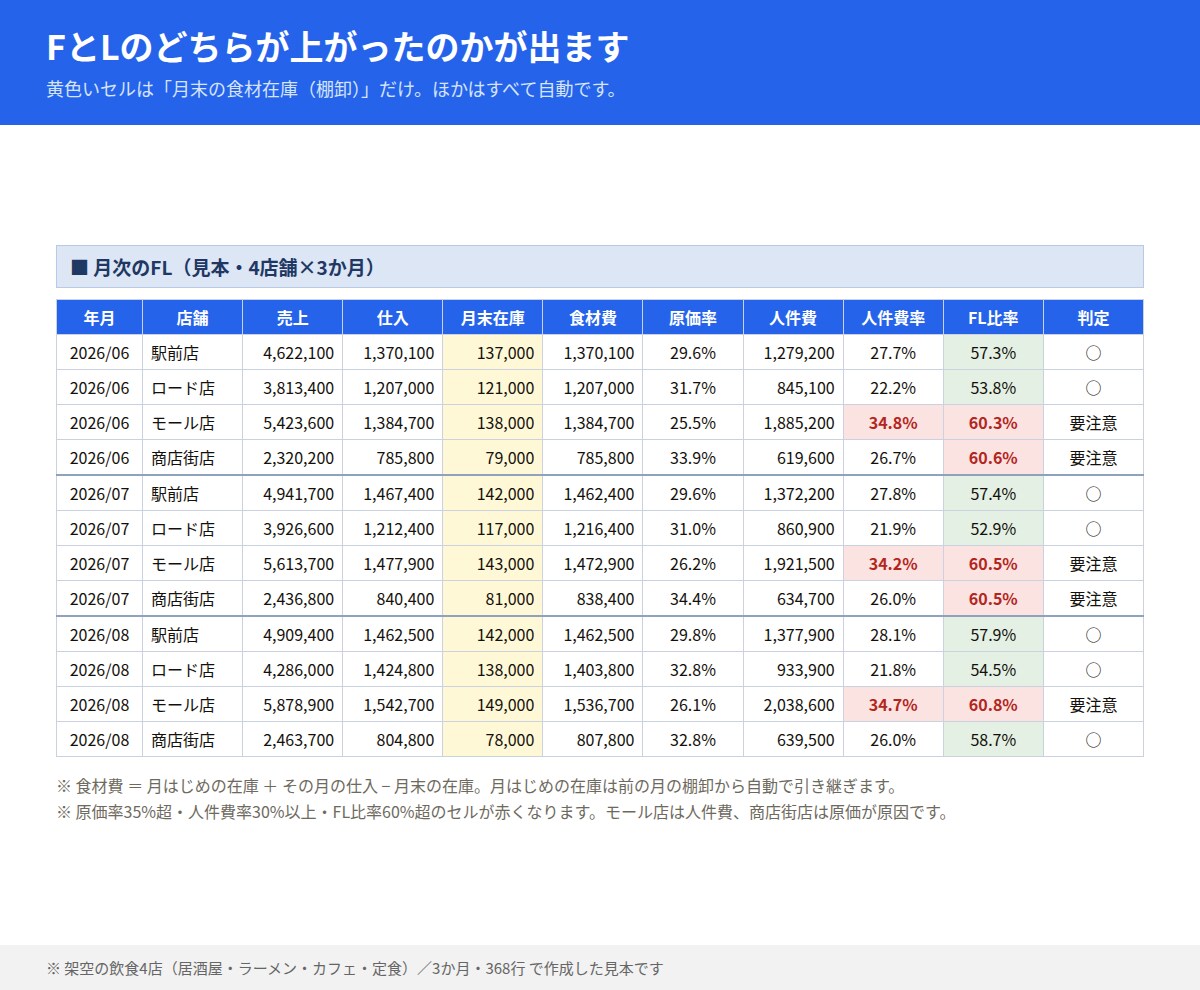The image size is (1200, 990).
Task: Click the 店舗 column header
Action: 192,318
